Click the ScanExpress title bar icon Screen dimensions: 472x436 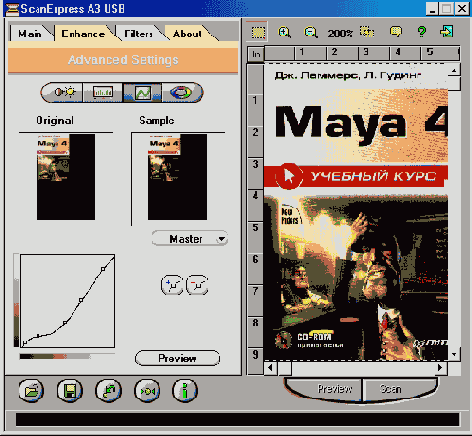tap(12, 9)
